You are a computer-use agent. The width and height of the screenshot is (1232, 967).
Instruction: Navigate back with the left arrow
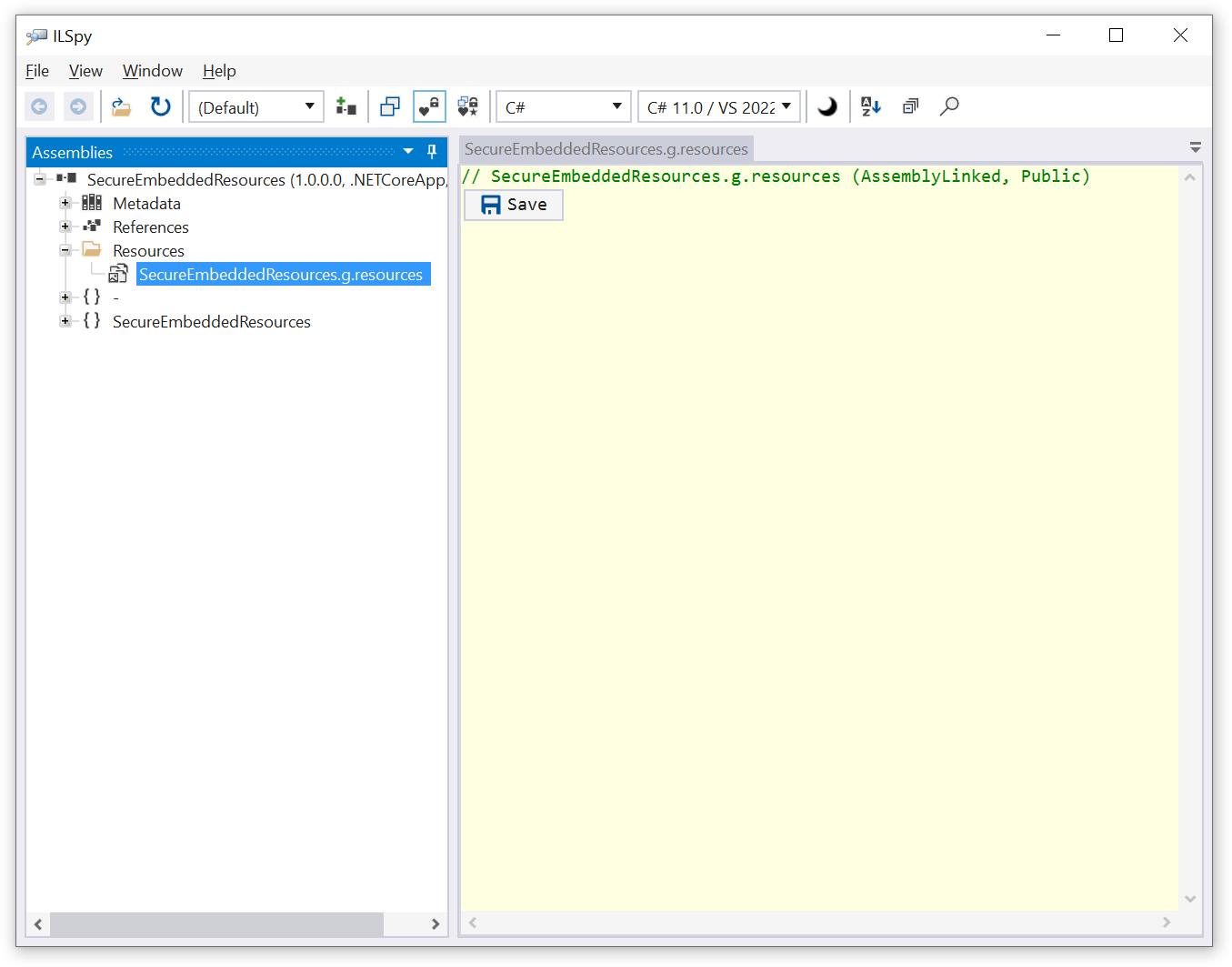[39, 107]
